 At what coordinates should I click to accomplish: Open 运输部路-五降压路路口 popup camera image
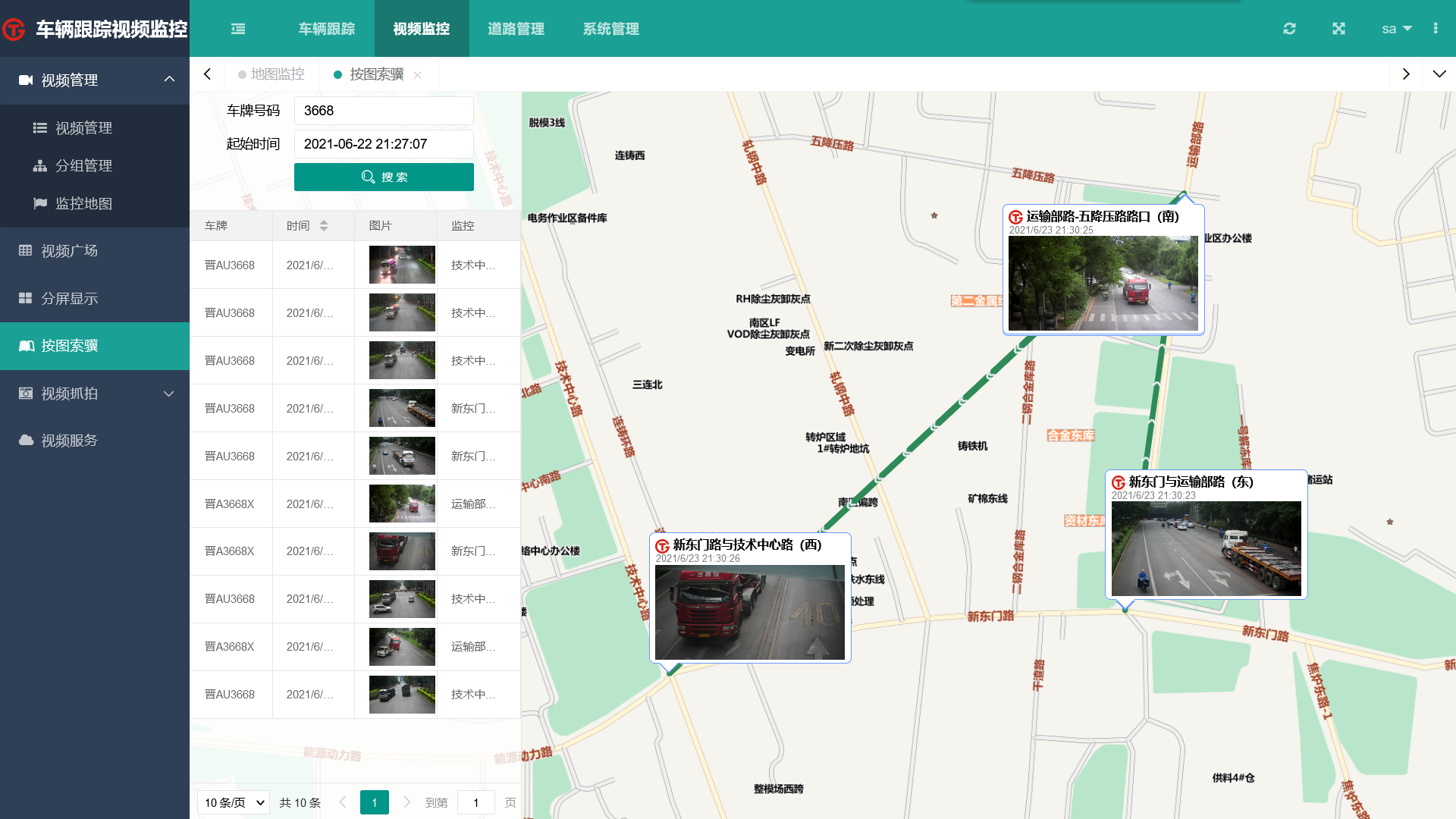[x=1103, y=283]
